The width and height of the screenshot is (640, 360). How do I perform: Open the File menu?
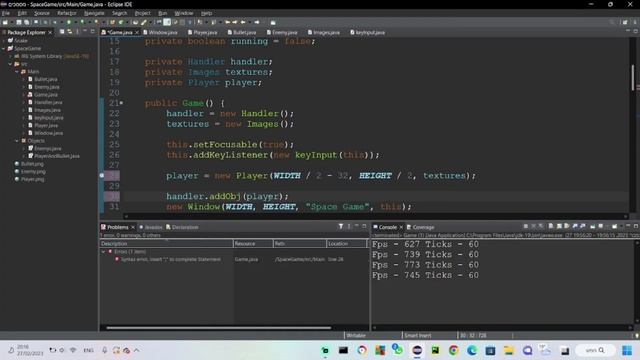coord(6,13)
